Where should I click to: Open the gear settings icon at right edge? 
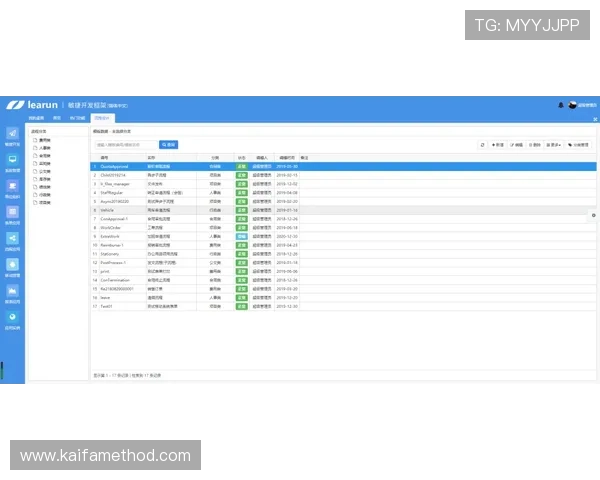click(x=593, y=215)
